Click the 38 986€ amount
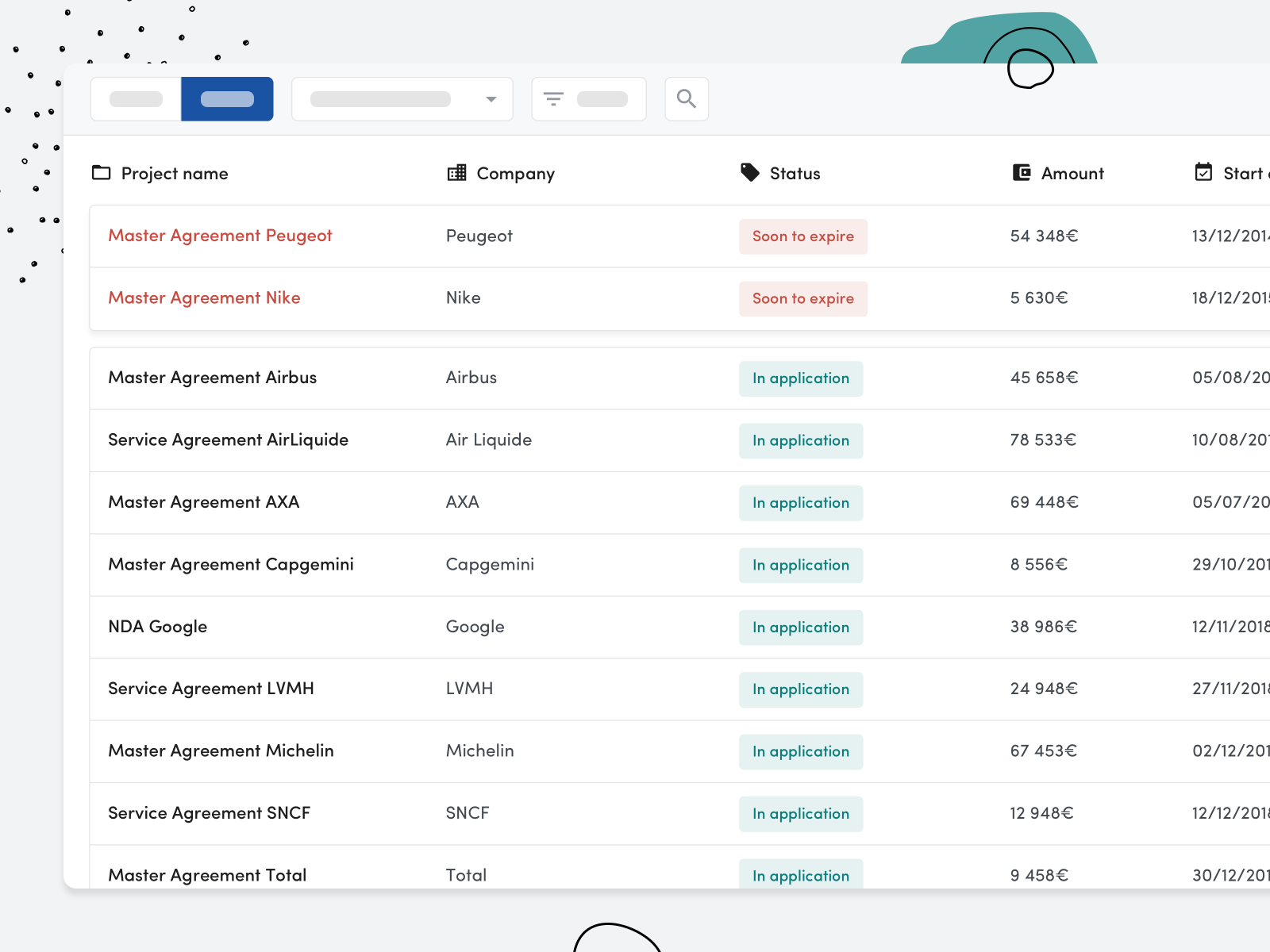 pyautogui.click(x=1044, y=627)
